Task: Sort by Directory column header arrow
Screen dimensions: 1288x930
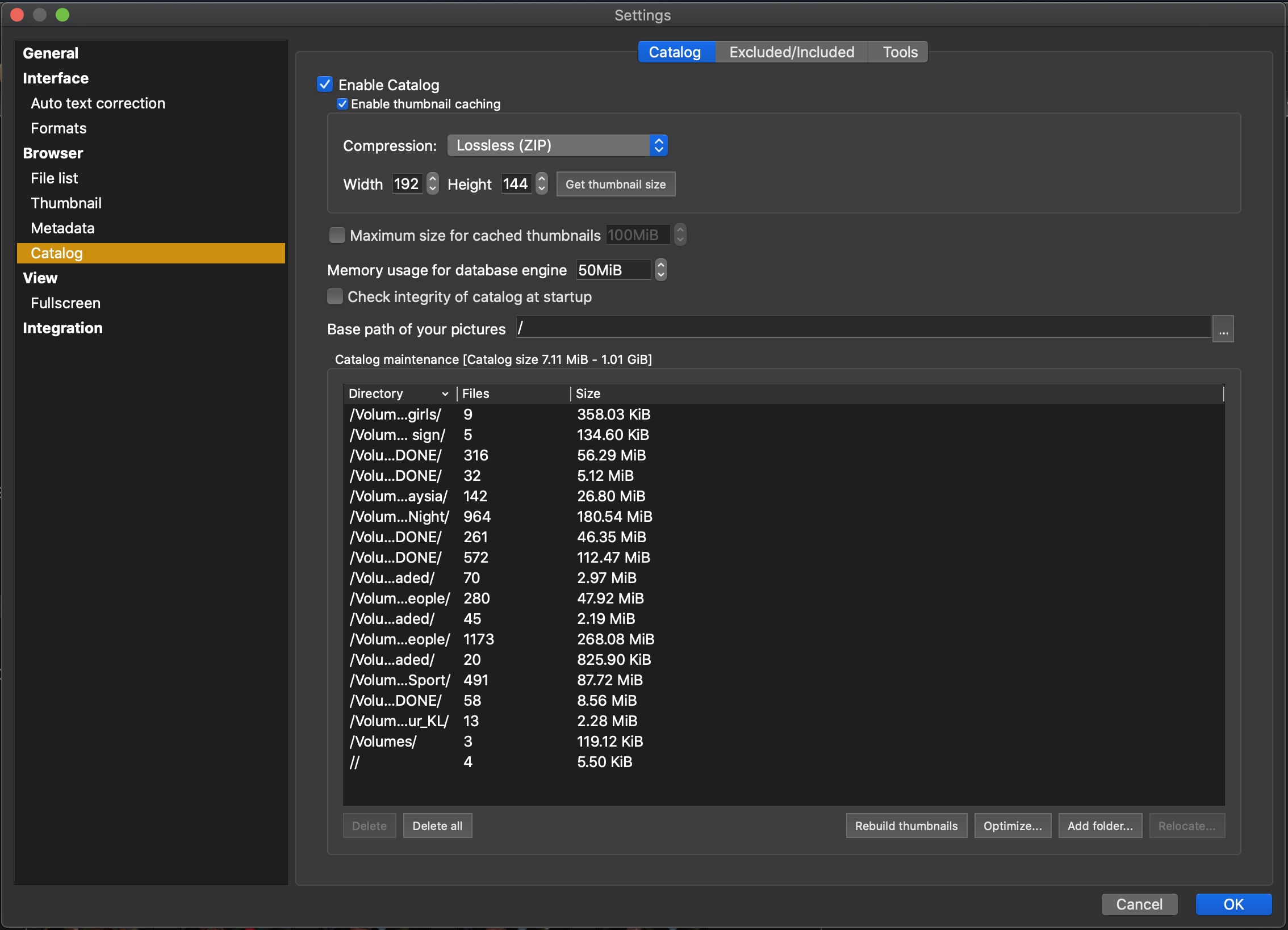Action: click(x=445, y=394)
